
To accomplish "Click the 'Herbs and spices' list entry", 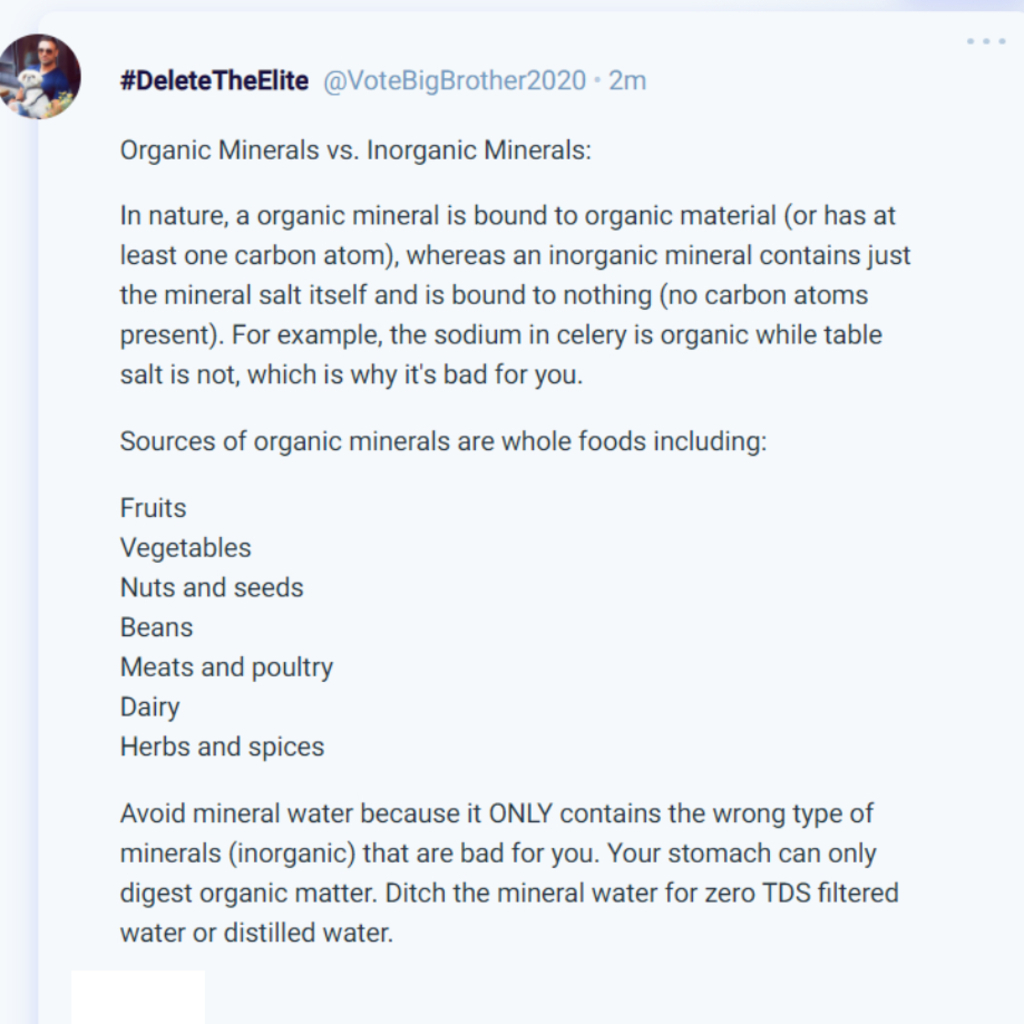I will [x=222, y=747].
